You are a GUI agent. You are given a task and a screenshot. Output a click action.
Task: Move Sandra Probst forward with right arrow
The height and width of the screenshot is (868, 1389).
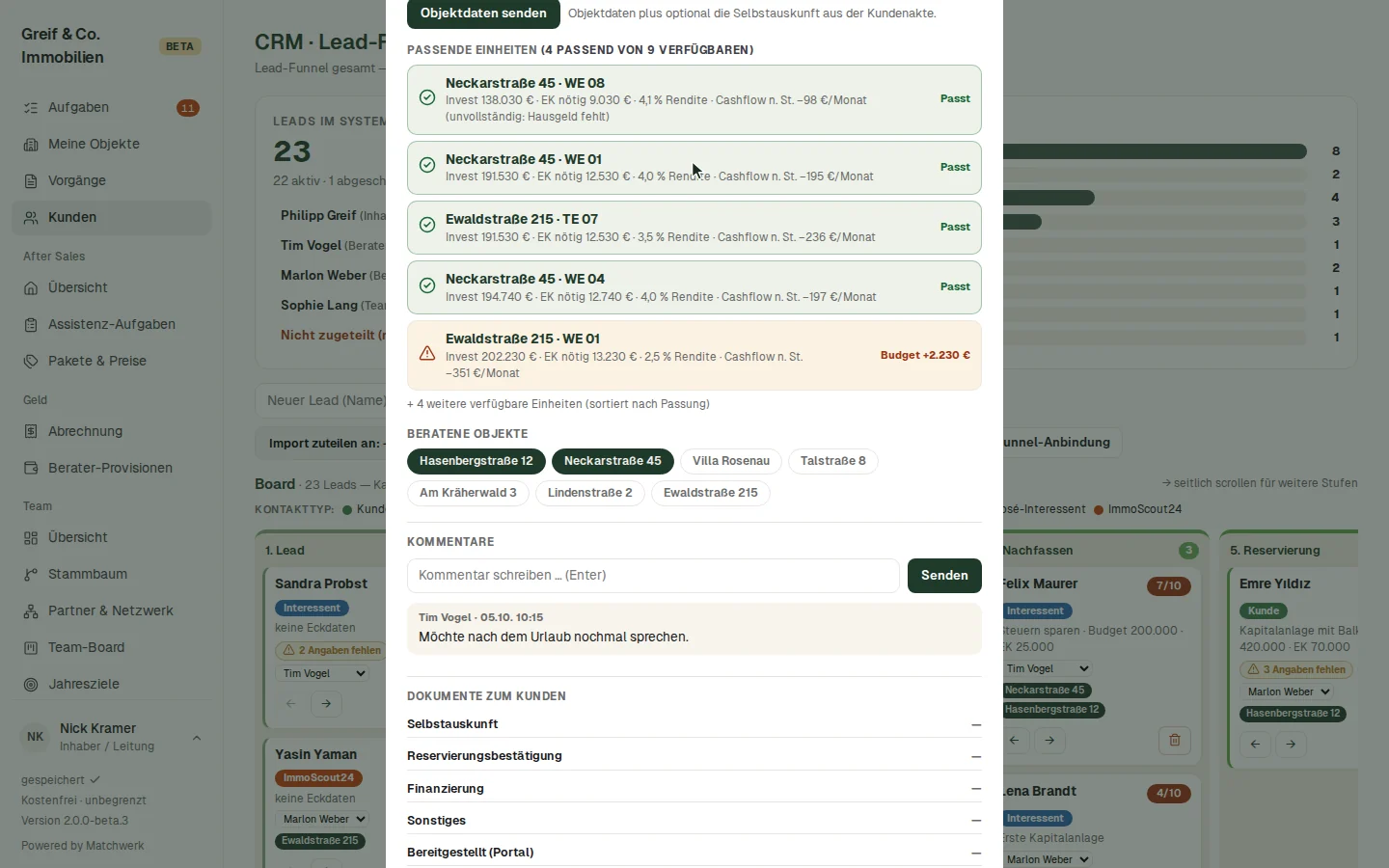326,704
